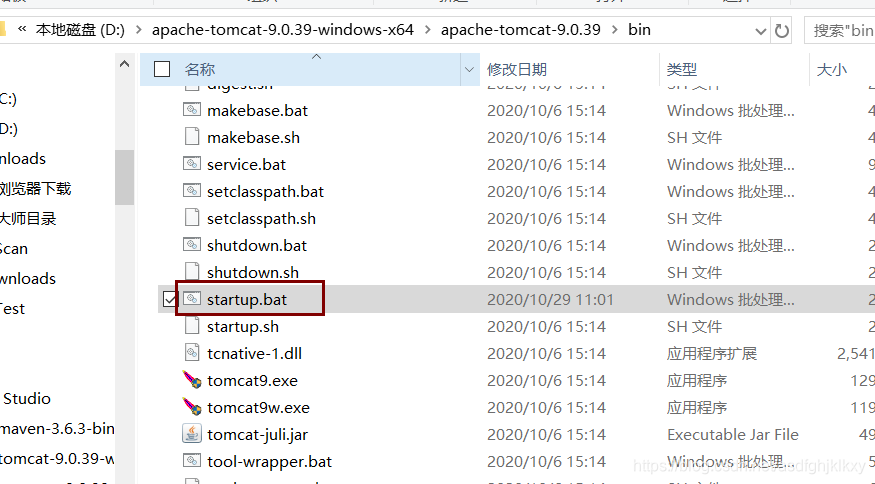Open the name column filter dropdown
The width and height of the screenshot is (875, 484).
click(x=469, y=69)
